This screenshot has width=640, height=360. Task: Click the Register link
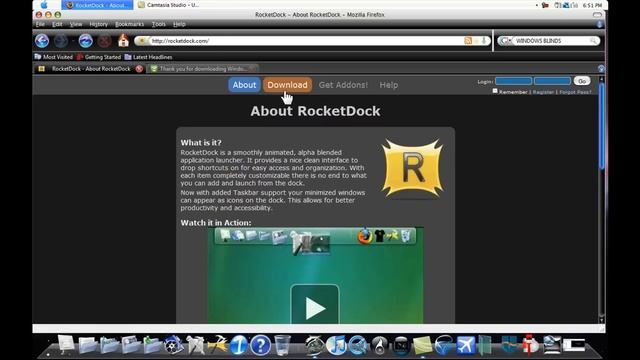[543, 92]
